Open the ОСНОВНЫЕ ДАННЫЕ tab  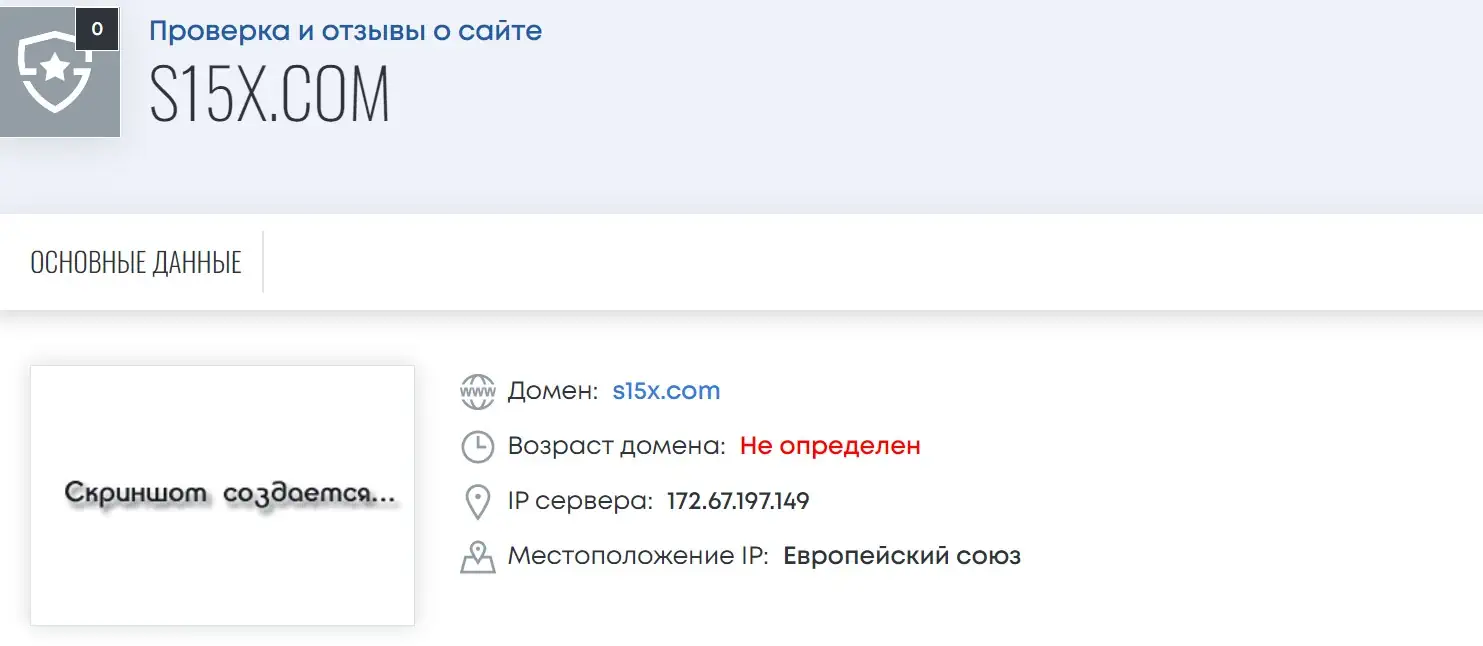click(x=136, y=263)
